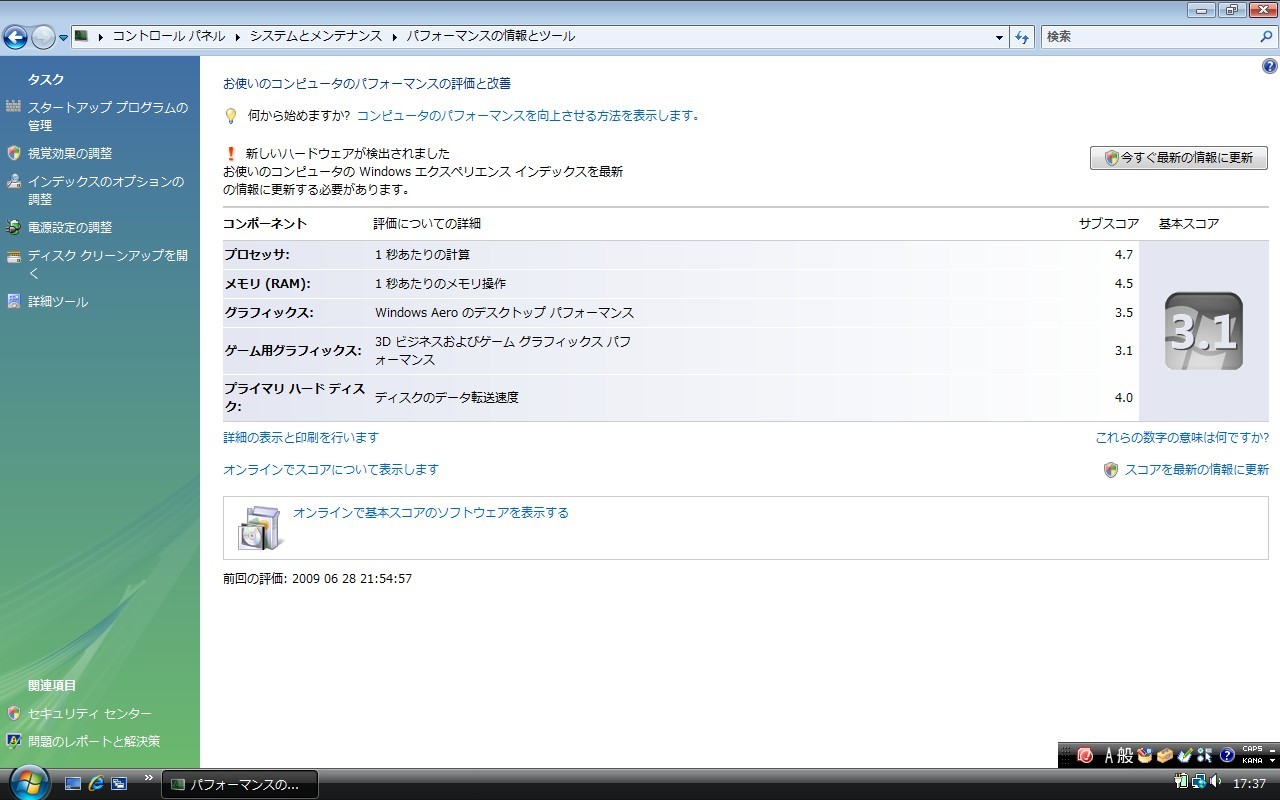Click the shield icon for 視覚効果の調整

(13, 153)
